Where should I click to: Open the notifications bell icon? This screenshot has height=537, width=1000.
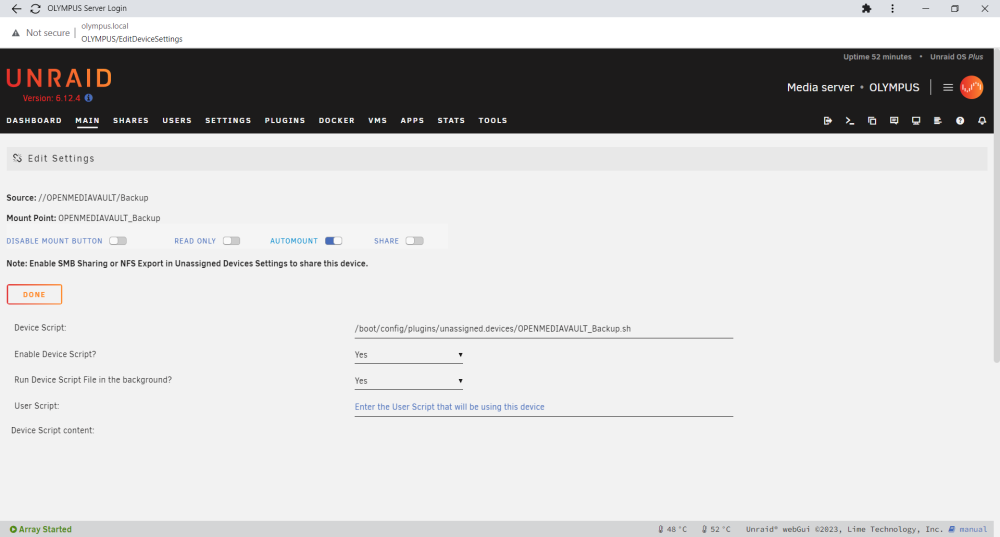(982, 121)
